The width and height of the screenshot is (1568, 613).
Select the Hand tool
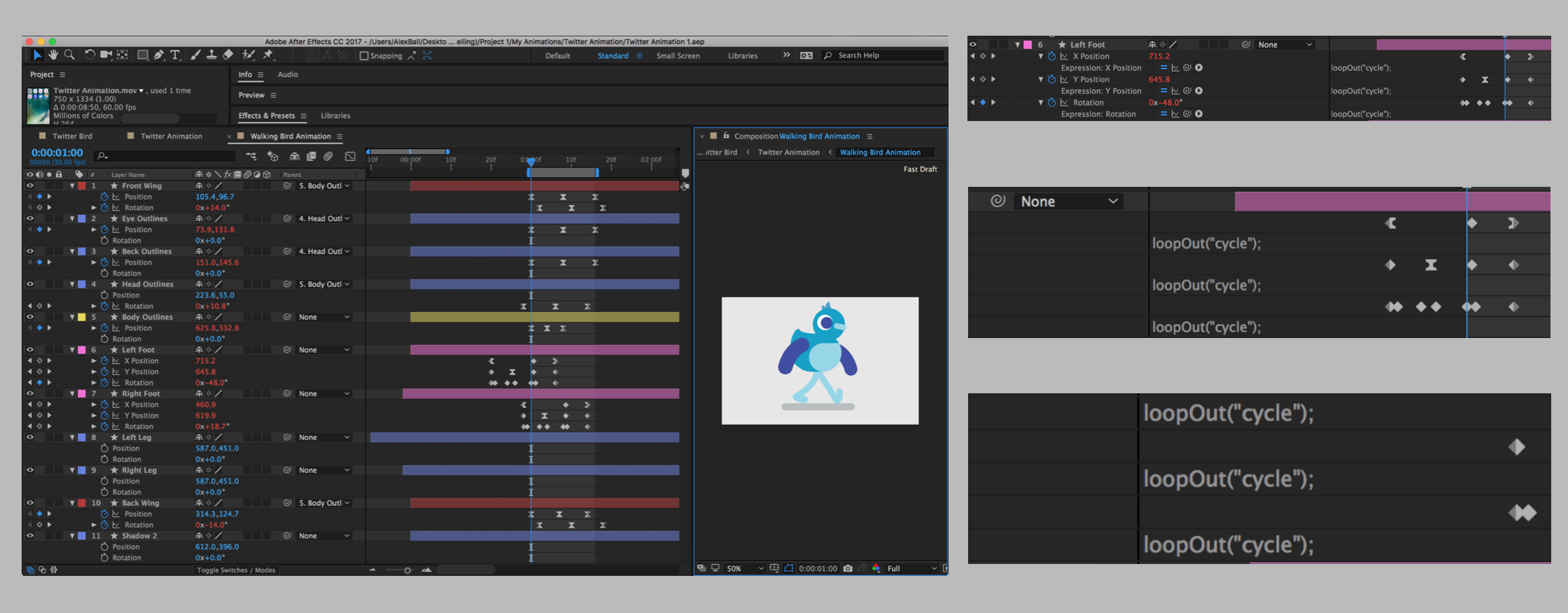click(x=53, y=55)
